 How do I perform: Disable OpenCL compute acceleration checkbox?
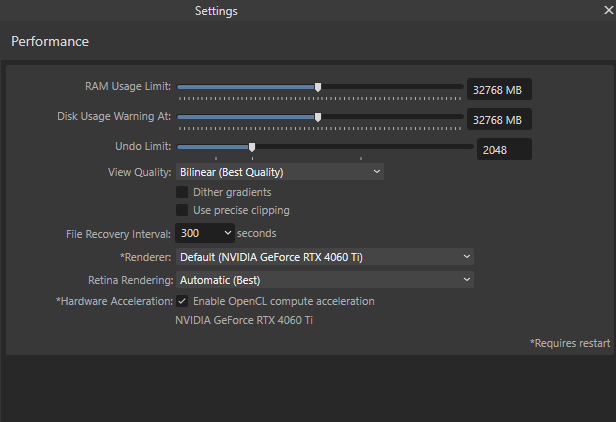point(182,301)
